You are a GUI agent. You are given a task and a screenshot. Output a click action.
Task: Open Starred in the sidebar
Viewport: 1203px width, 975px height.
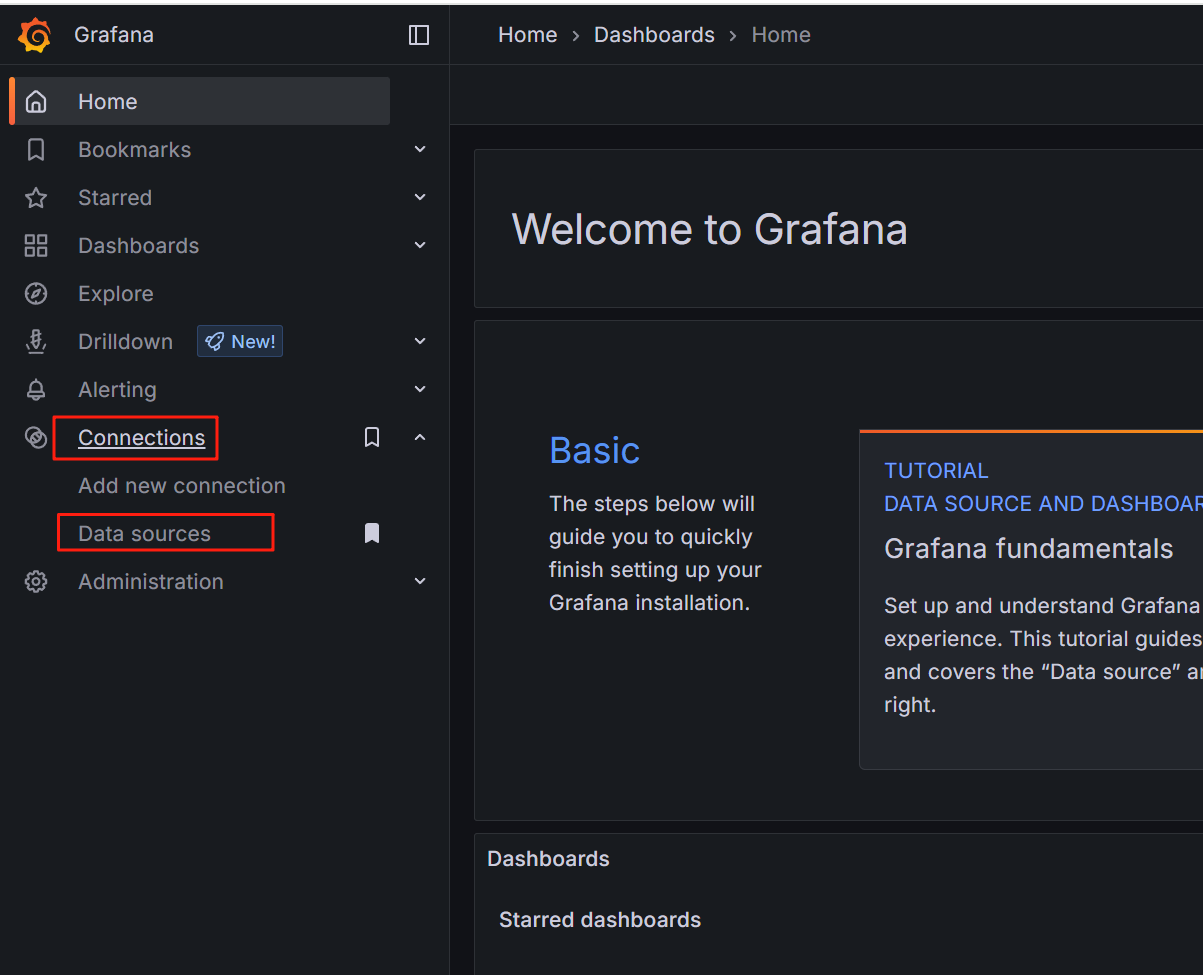pyautogui.click(x=115, y=198)
